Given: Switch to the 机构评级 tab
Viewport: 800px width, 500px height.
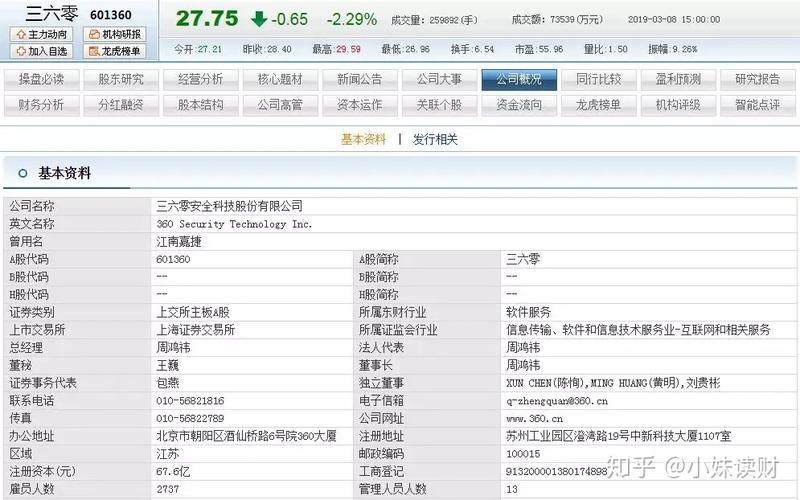Looking at the screenshot, I should [678, 105].
